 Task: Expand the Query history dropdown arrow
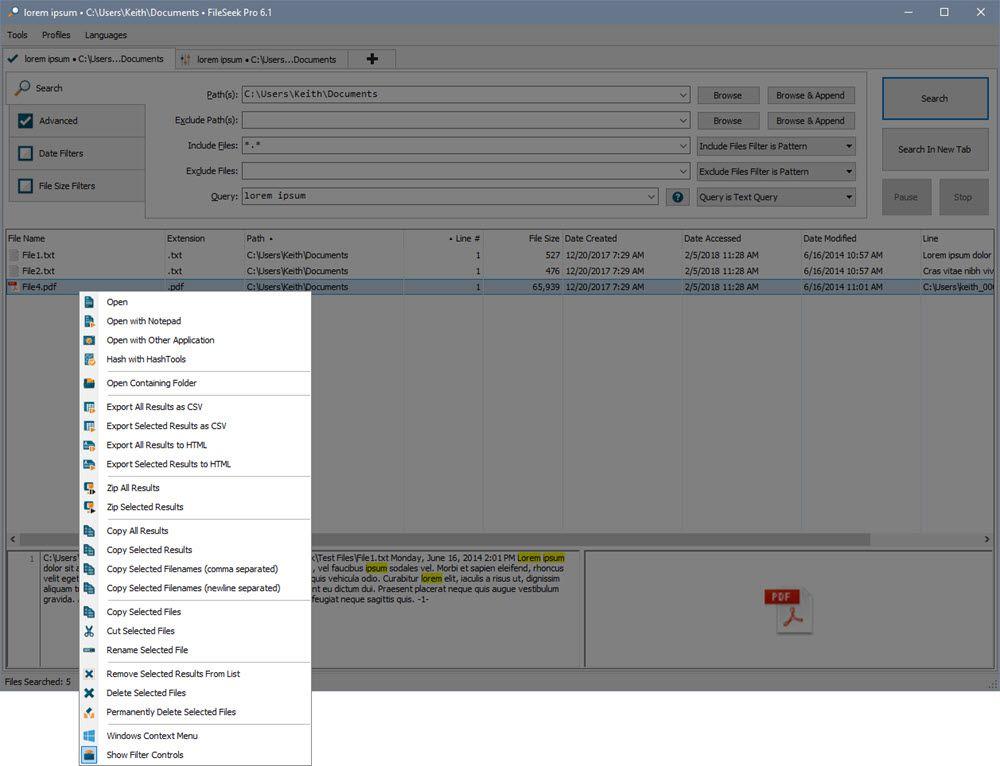pyautogui.click(x=651, y=196)
